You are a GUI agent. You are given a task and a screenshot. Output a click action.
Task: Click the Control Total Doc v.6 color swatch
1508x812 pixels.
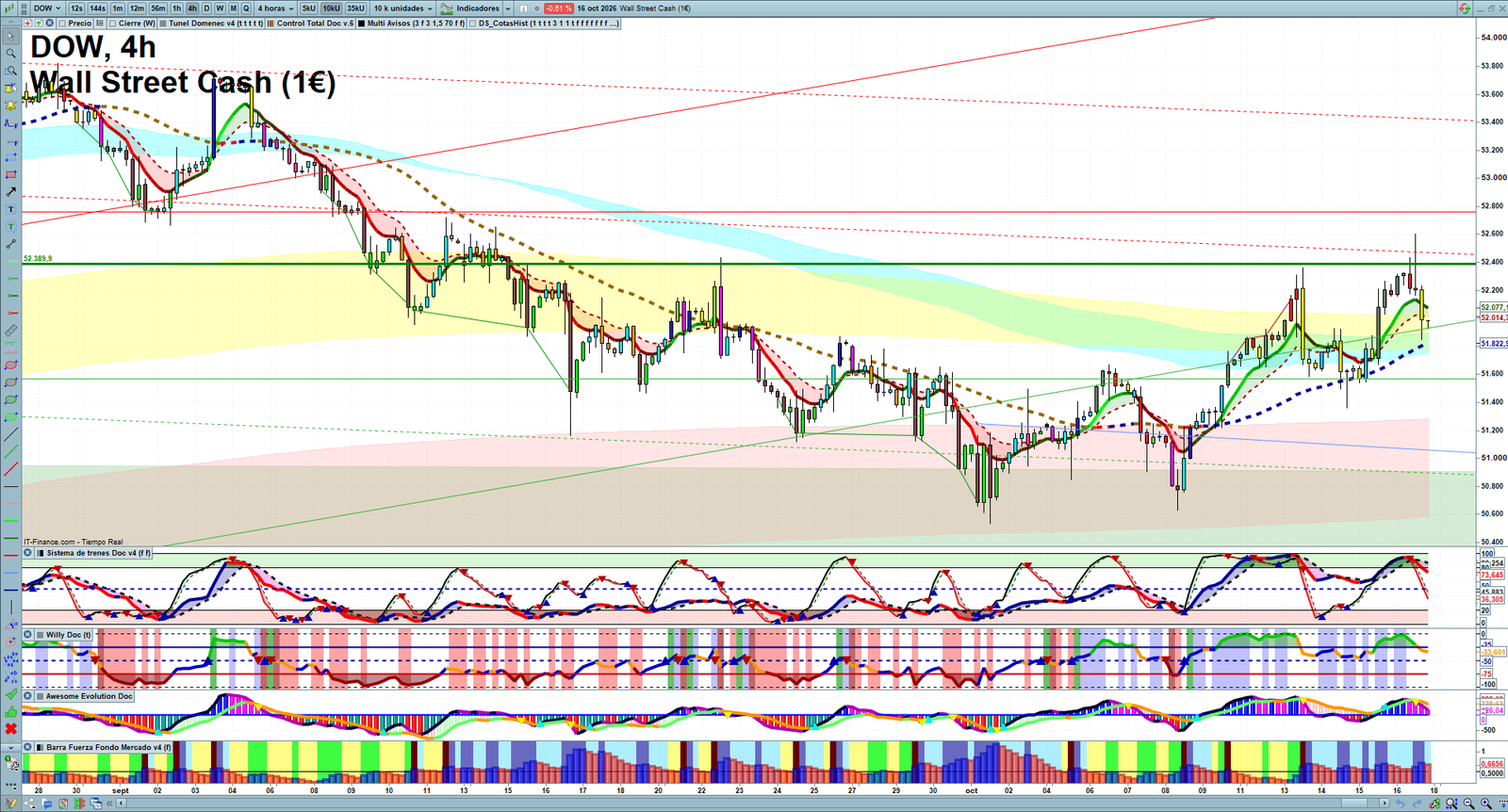click(x=270, y=23)
